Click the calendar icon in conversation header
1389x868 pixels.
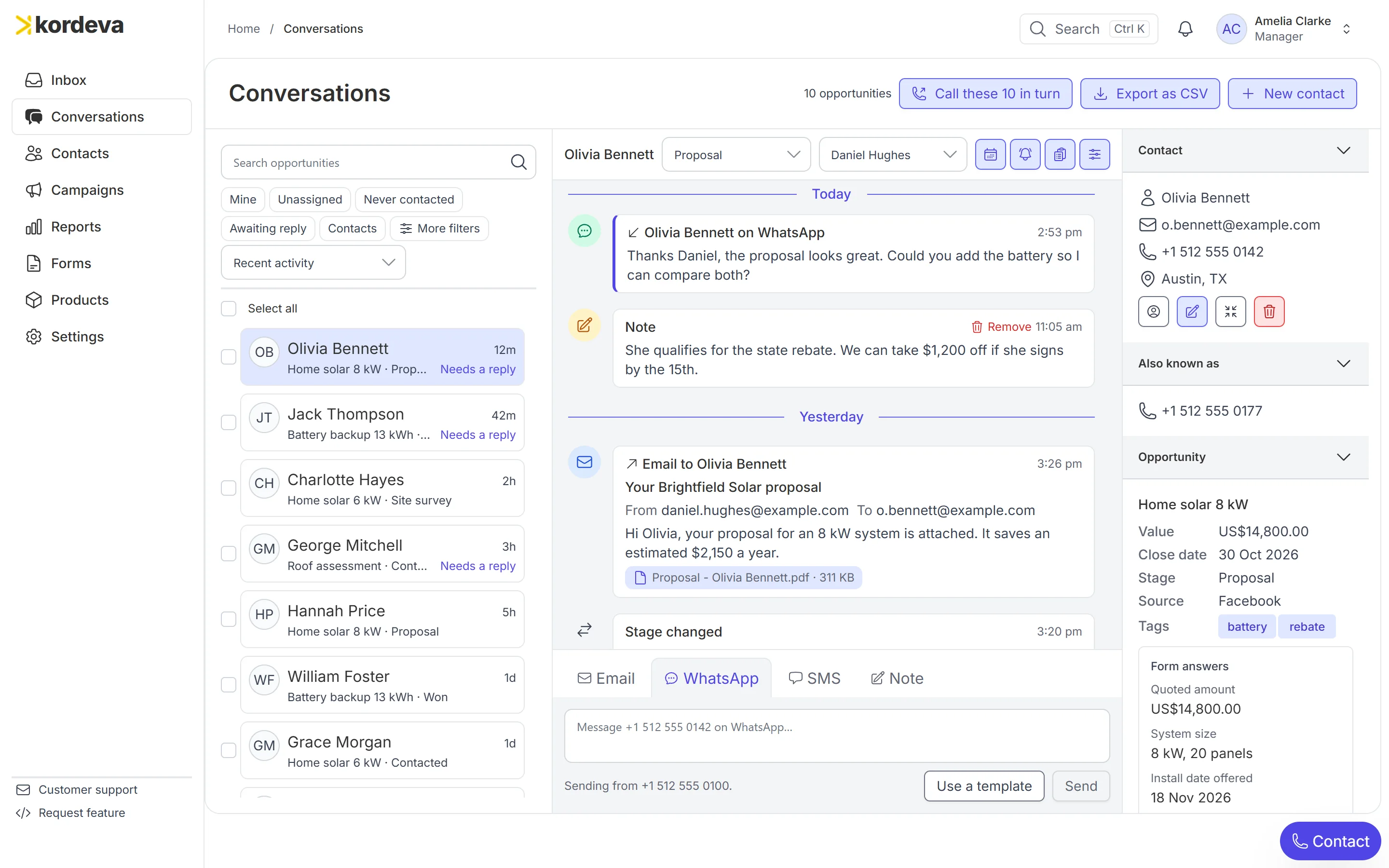(990, 154)
